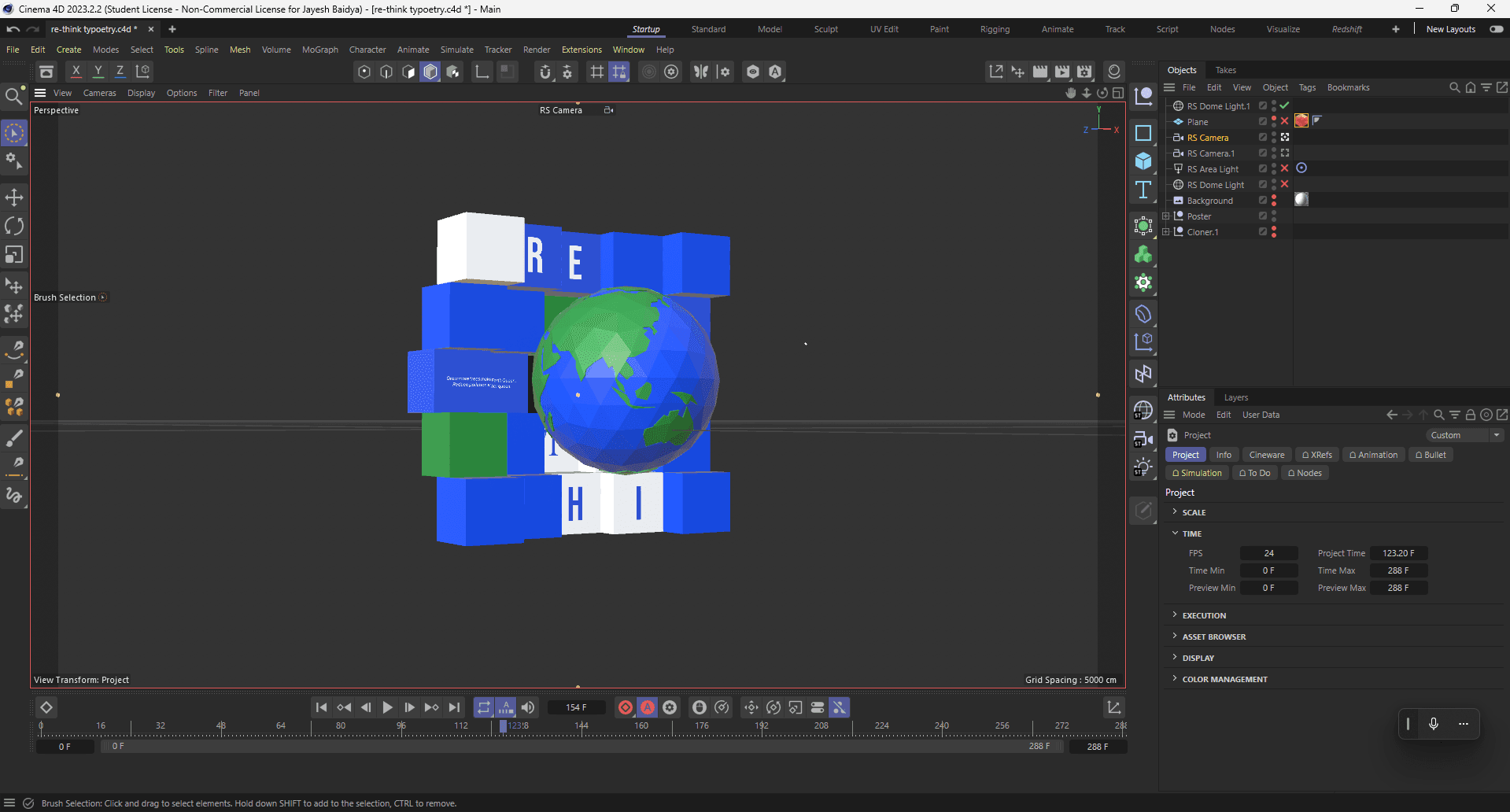Click the Info button in Attributes
1510x812 pixels.
(x=1224, y=455)
